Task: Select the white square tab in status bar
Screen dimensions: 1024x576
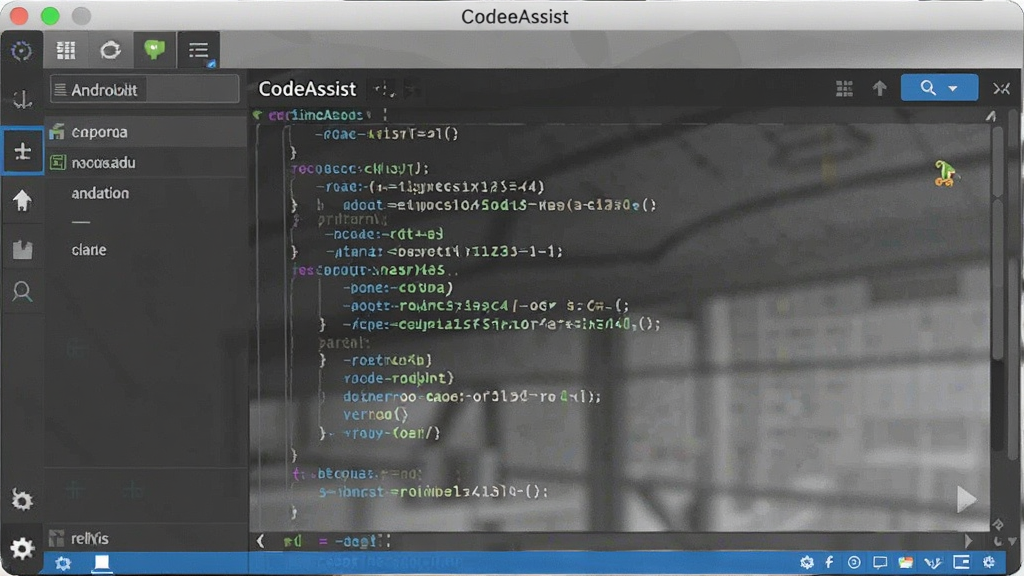Action: pyautogui.click(x=102, y=562)
